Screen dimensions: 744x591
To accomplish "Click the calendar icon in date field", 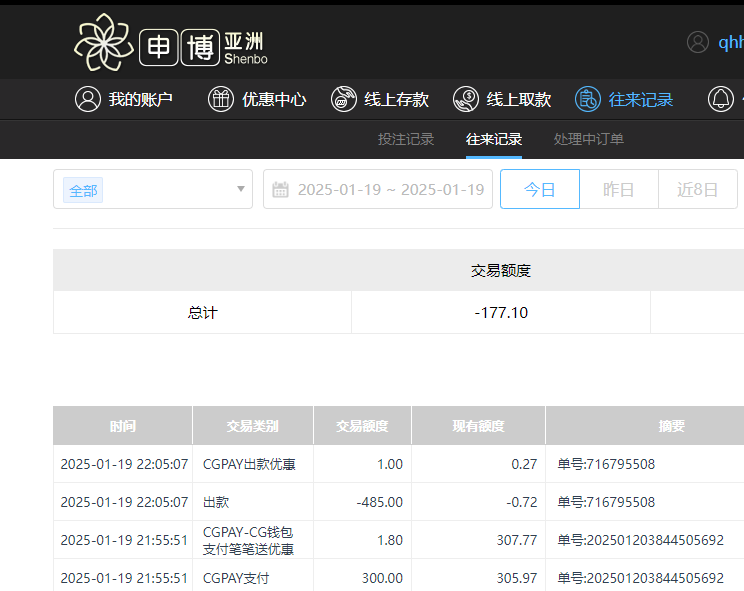I will click(281, 190).
